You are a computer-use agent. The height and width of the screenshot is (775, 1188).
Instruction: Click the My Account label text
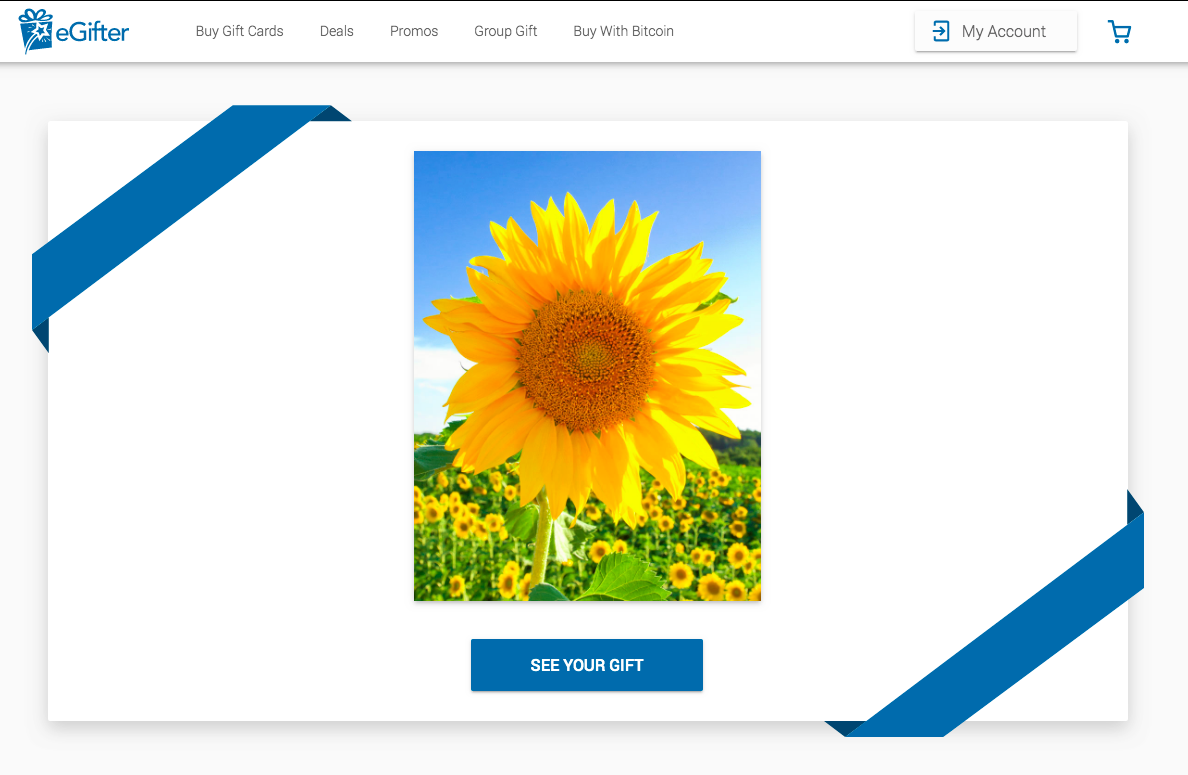tap(1003, 32)
